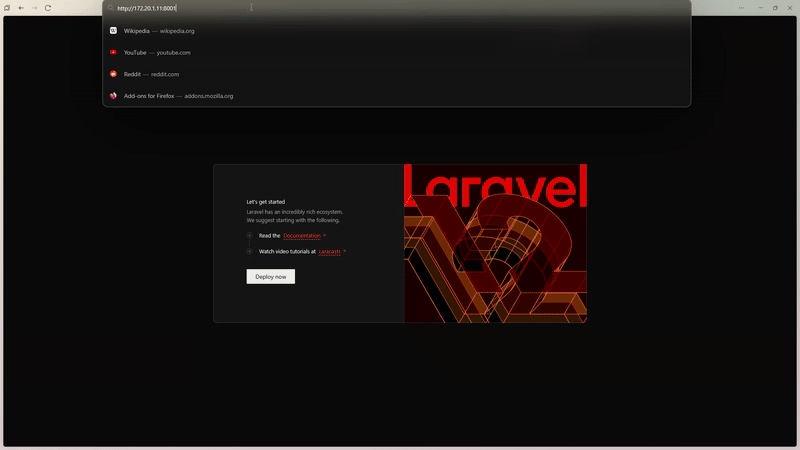Click the Firefox Add-ons suggestion icon
Screen dimensions: 800x450
click(114, 96)
